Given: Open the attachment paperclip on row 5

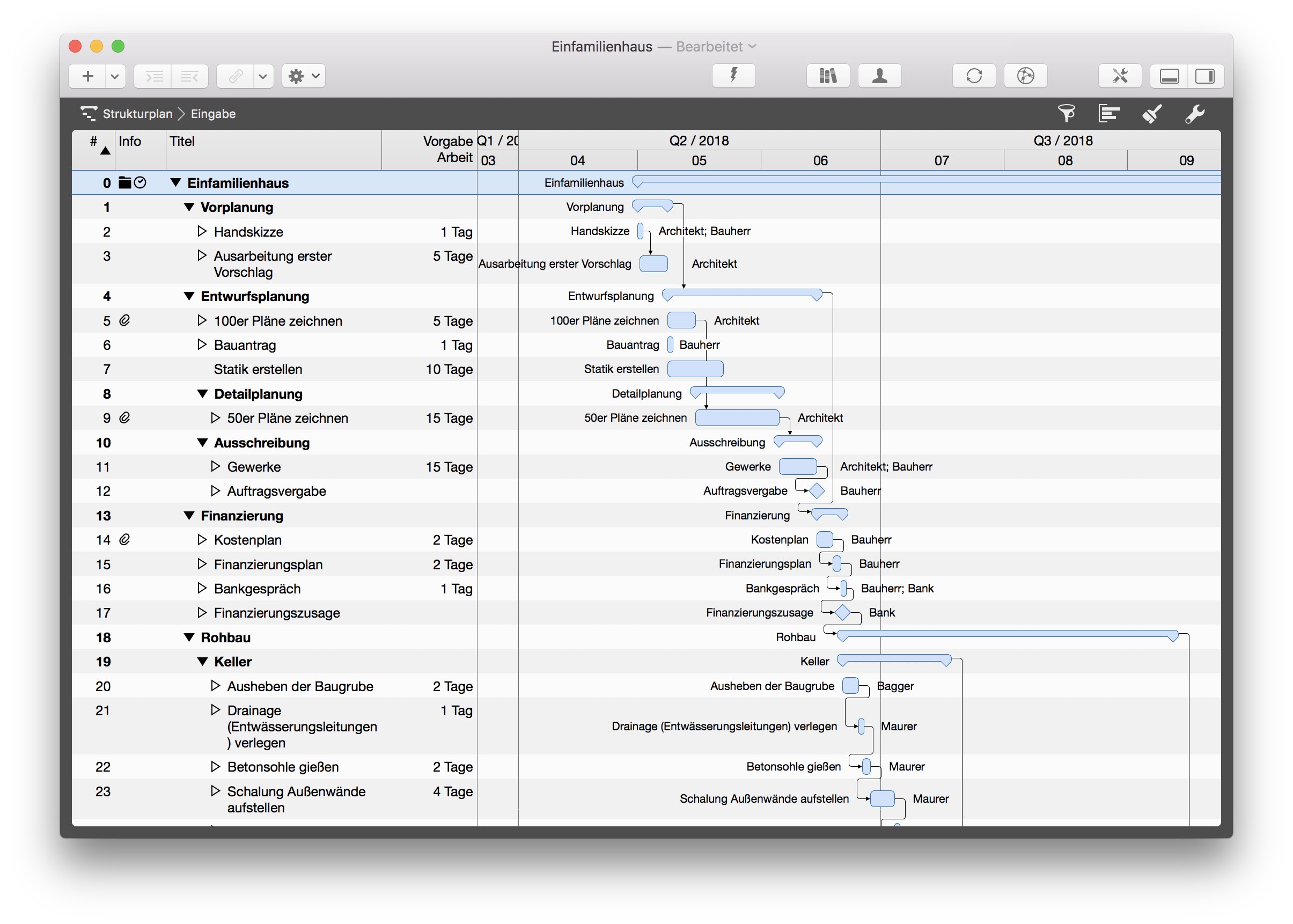Looking at the screenshot, I should point(124,320).
